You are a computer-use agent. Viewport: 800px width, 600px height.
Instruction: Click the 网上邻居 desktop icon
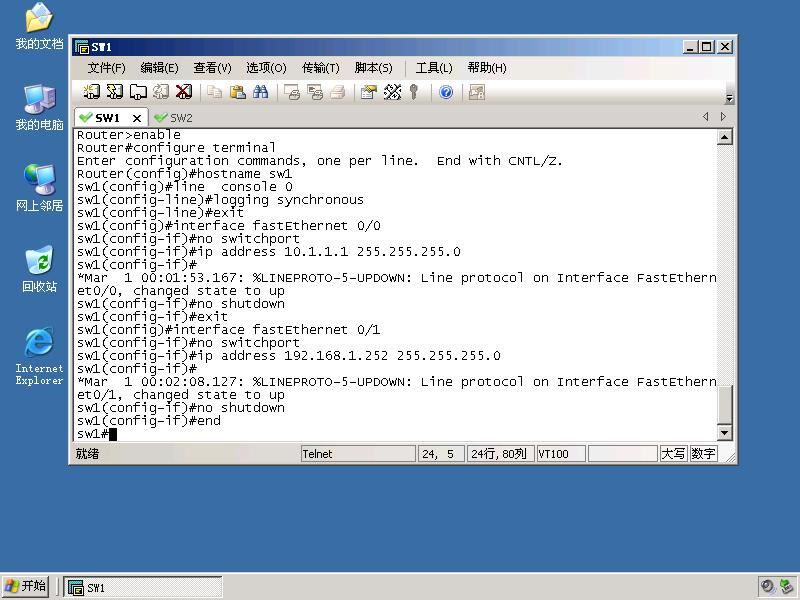(x=39, y=188)
